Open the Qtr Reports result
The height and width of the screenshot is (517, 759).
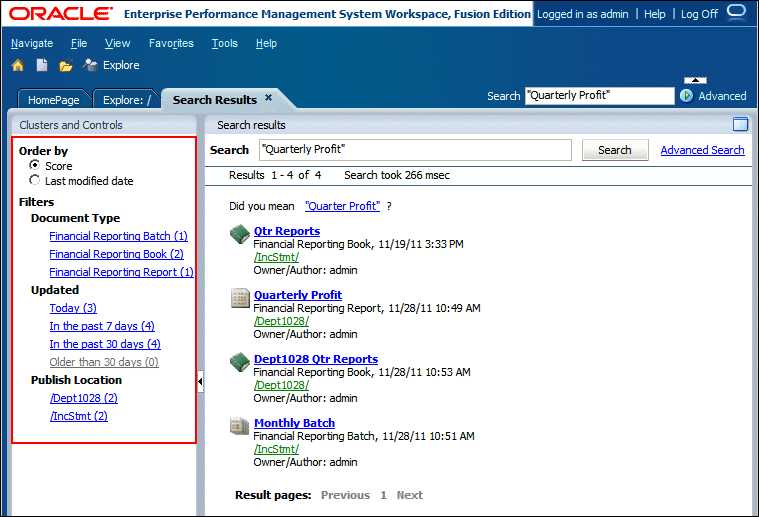tap(287, 231)
